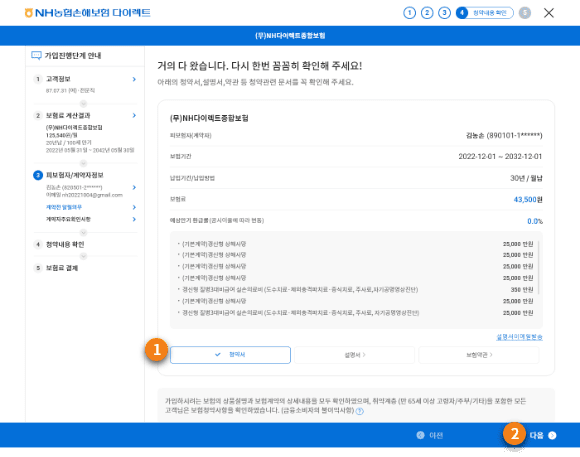Screen dimensions: 580x457
Task: Click the 43,500원 premium value
Action: 528,199
